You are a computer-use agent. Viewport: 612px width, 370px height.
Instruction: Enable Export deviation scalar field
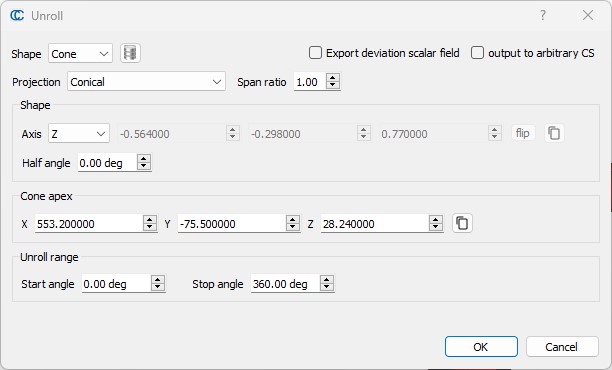click(x=315, y=53)
